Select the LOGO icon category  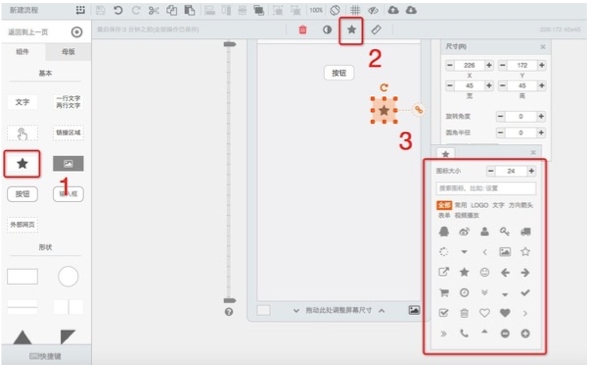(x=479, y=205)
